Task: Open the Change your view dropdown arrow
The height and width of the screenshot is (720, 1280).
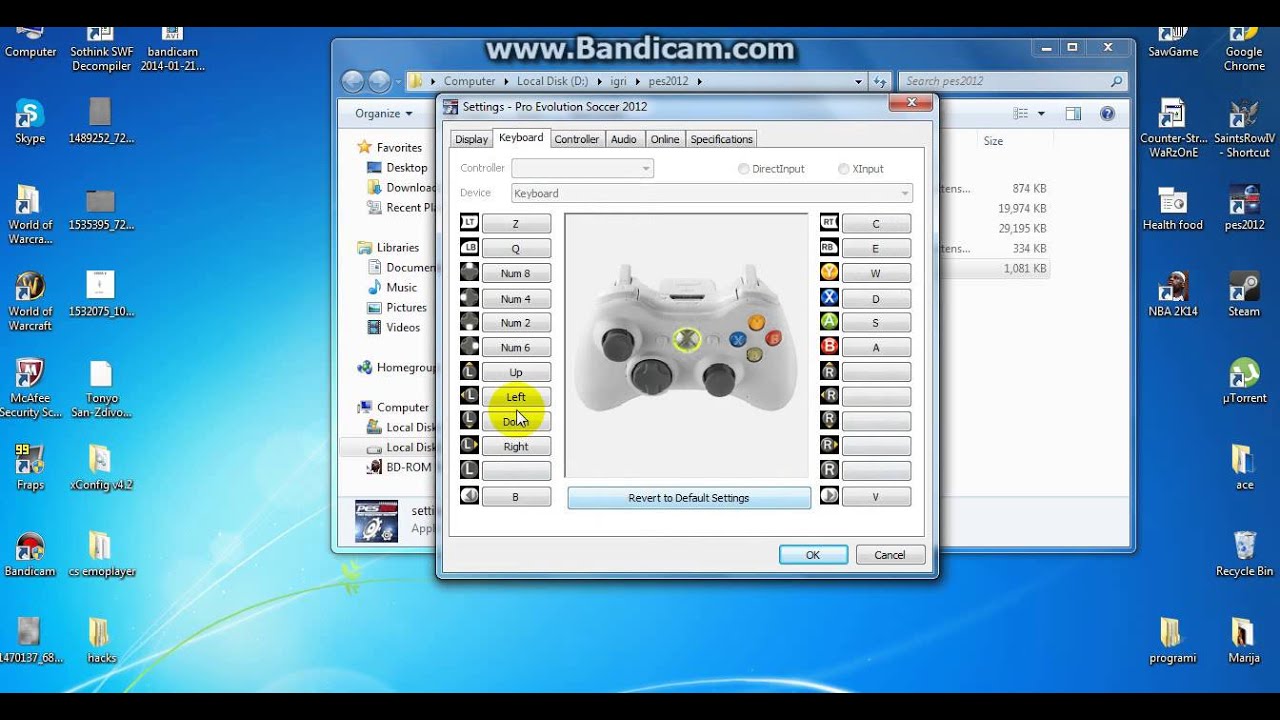Action: point(1041,114)
